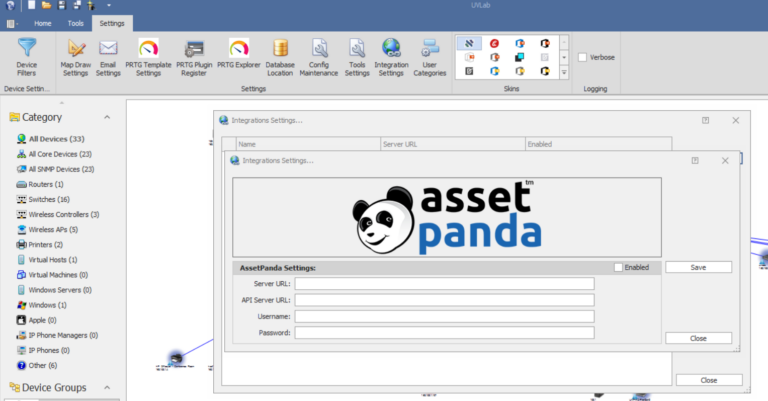
Task: Switch to Home ribbon tab
Action: pyautogui.click(x=43, y=24)
